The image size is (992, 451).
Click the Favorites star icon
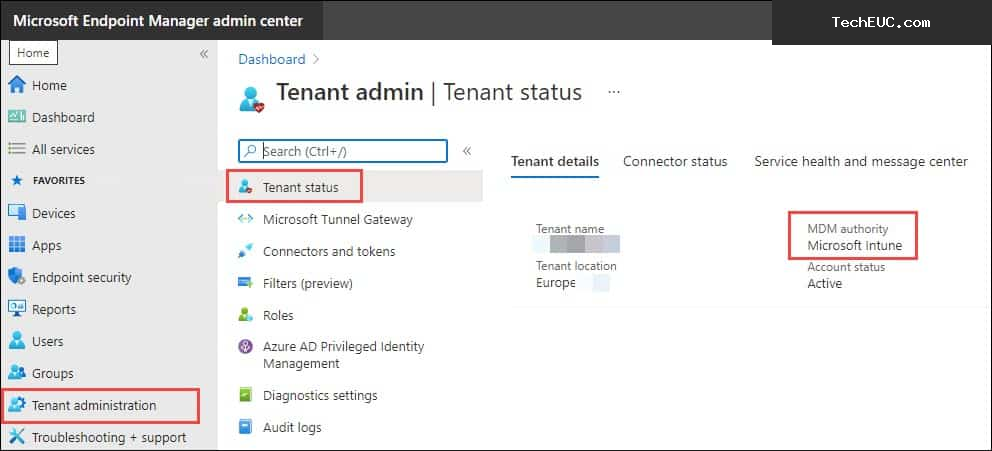(x=17, y=181)
